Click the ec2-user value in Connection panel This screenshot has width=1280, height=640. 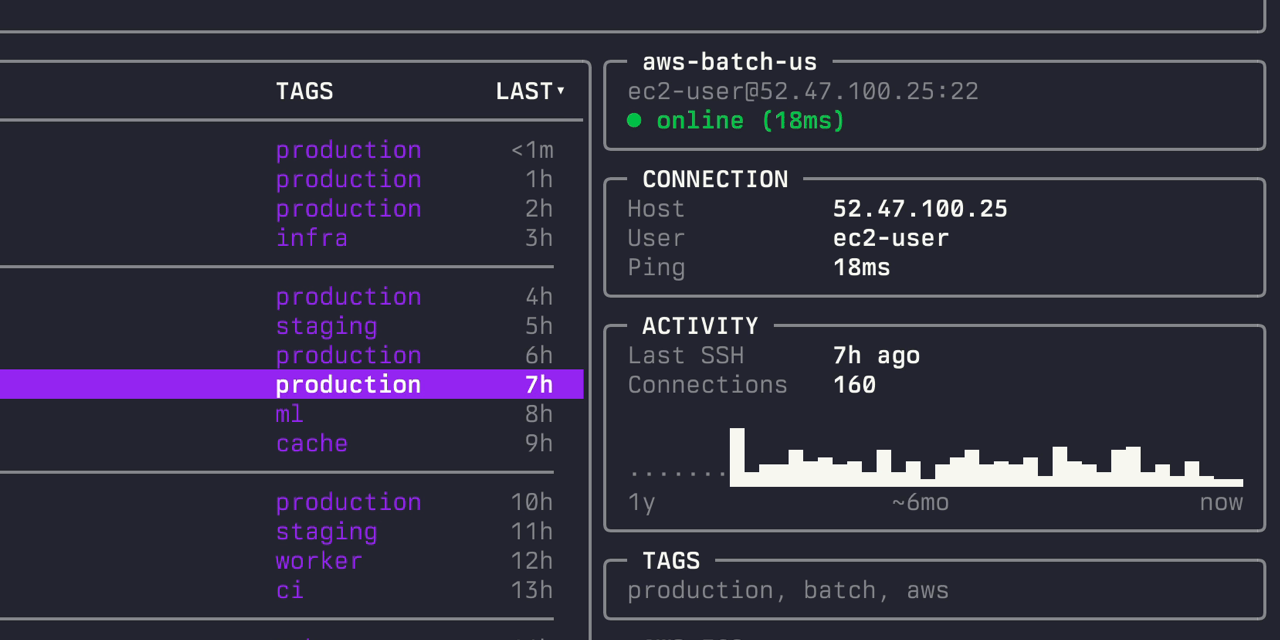(891, 238)
